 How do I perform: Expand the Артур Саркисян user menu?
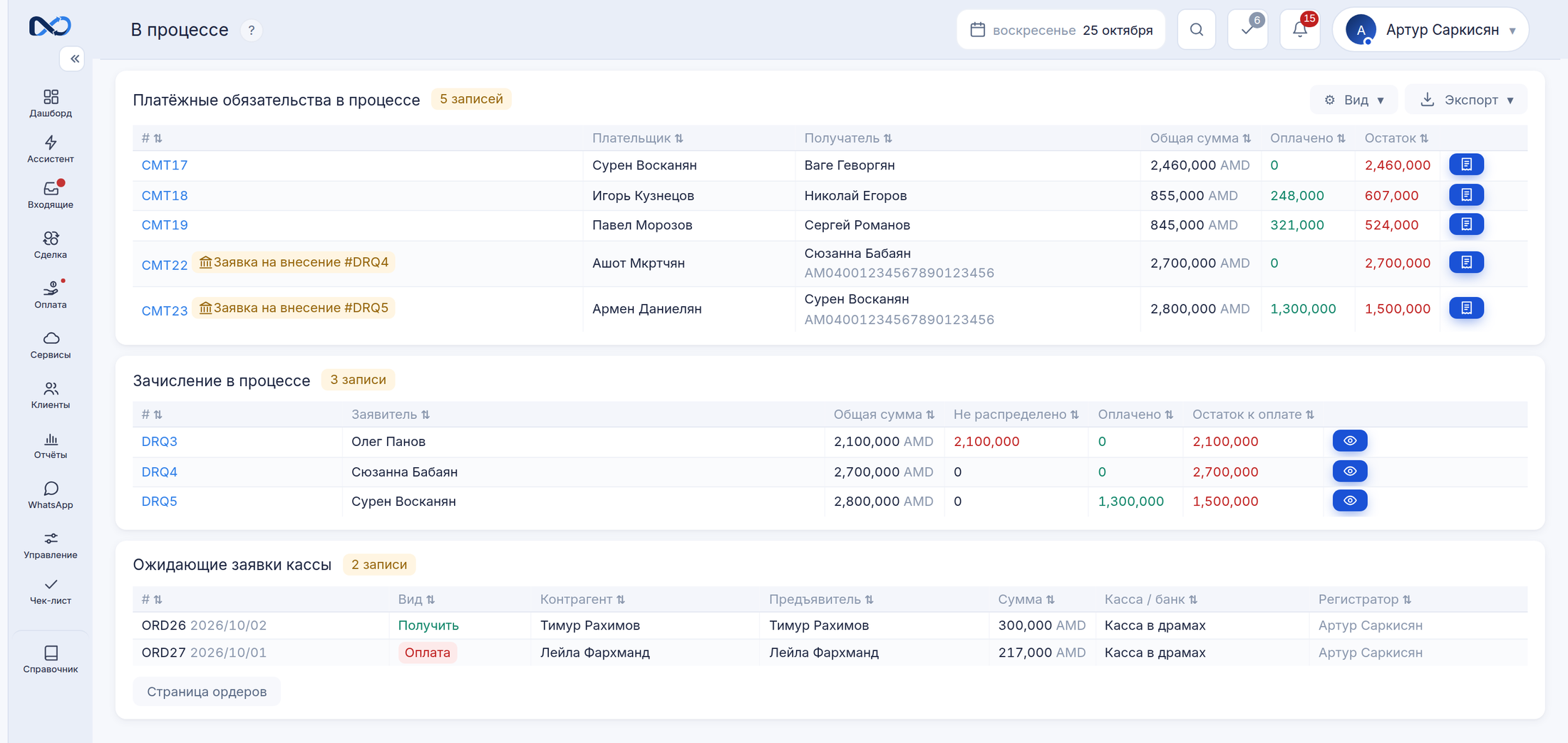point(1430,30)
